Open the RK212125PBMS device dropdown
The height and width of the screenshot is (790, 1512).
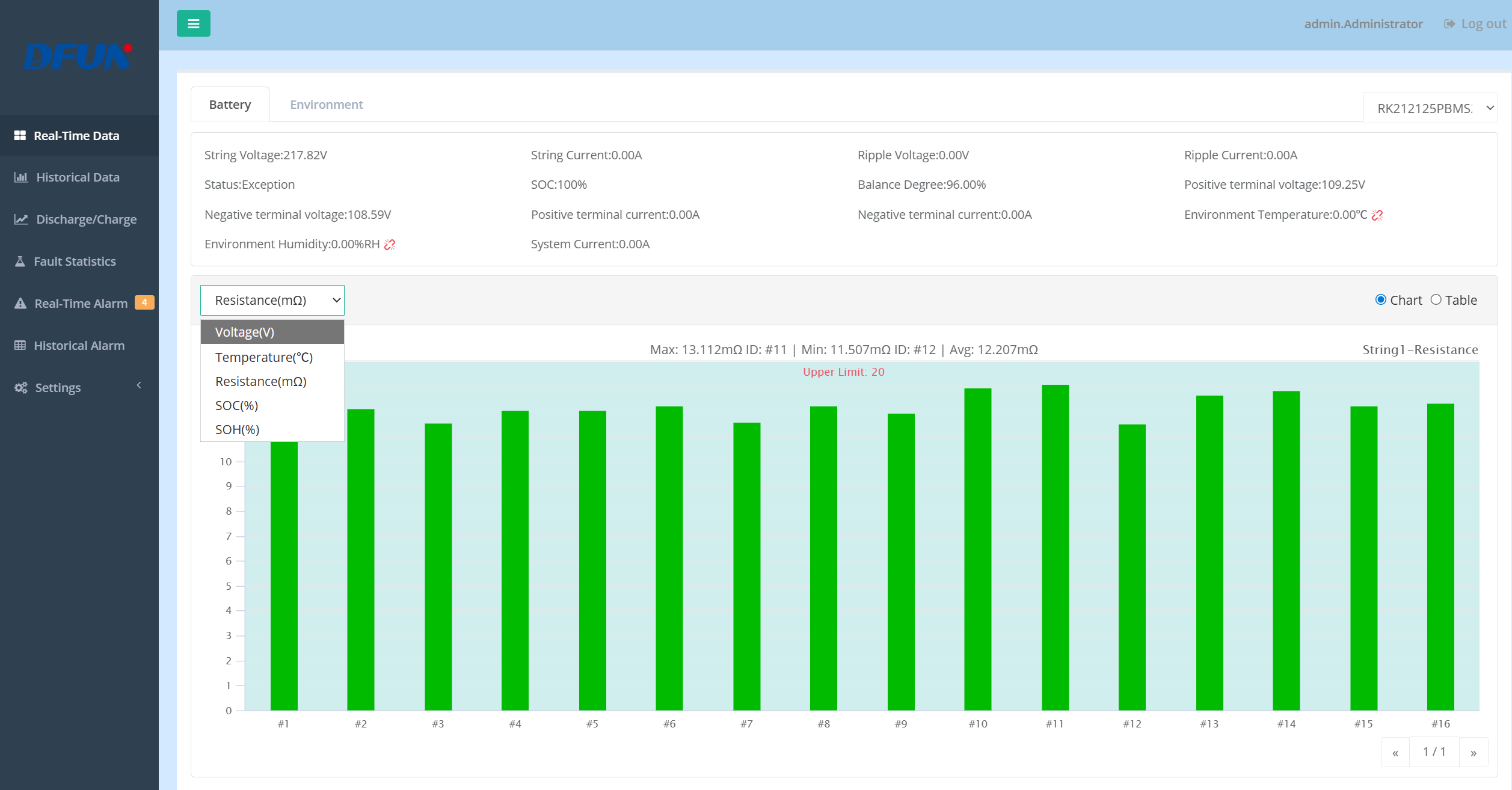[1430, 108]
